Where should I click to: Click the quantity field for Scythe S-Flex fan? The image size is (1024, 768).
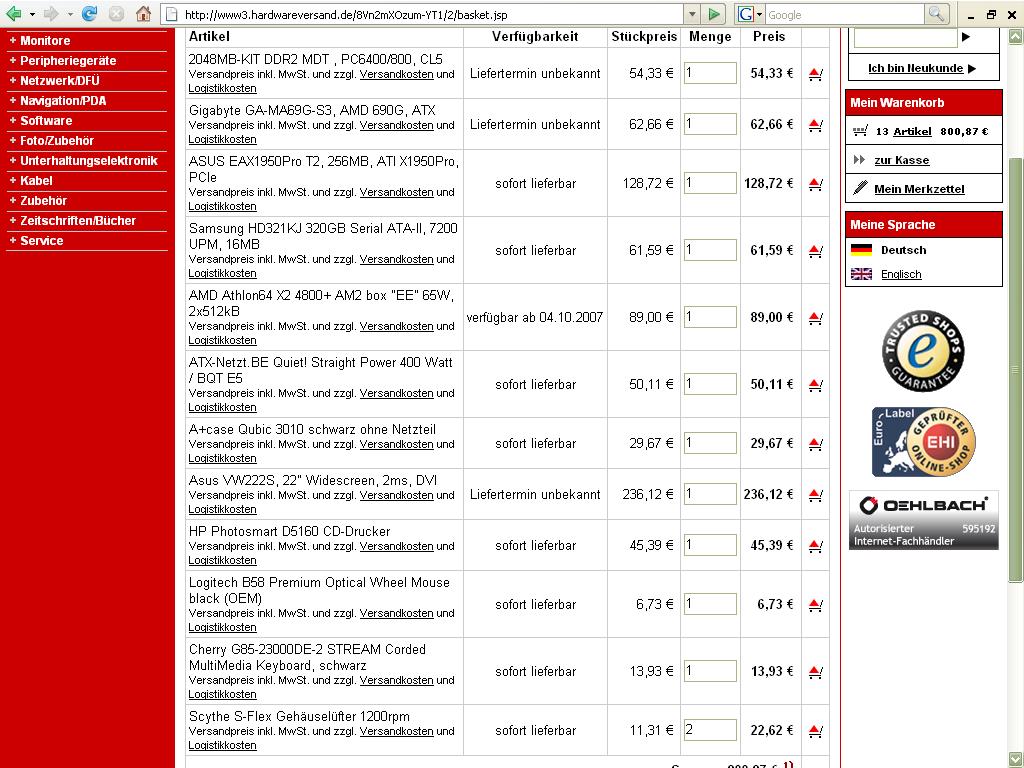[x=710, y=730]
